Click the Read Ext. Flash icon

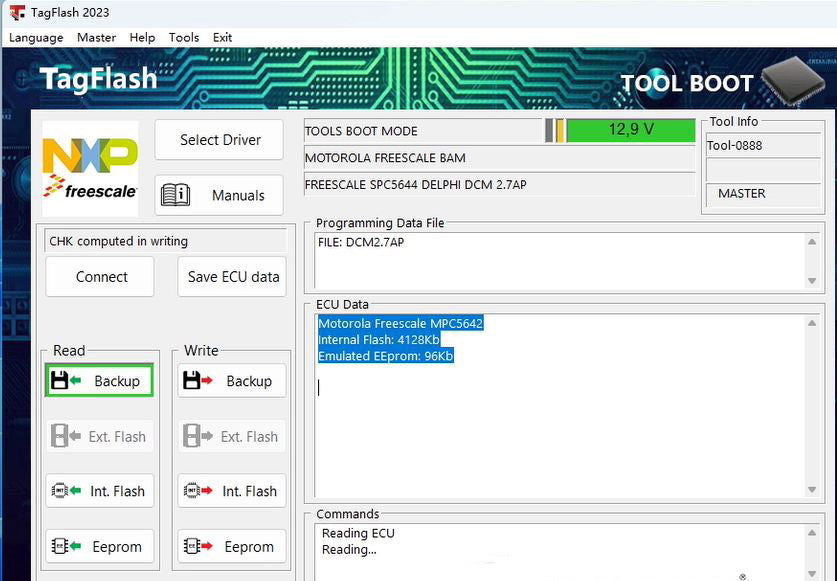pyautogui.click(x=65, y=436)
